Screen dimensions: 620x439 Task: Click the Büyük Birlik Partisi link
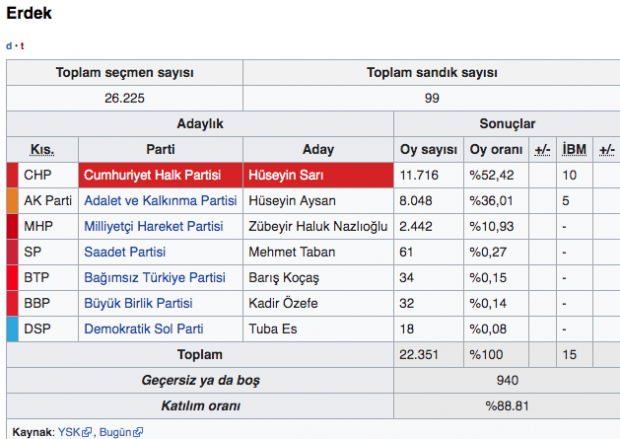[138, 303]
